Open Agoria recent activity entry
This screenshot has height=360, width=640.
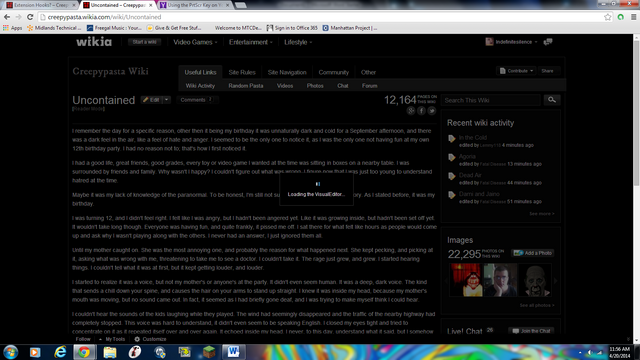click(x=467, y=156)
